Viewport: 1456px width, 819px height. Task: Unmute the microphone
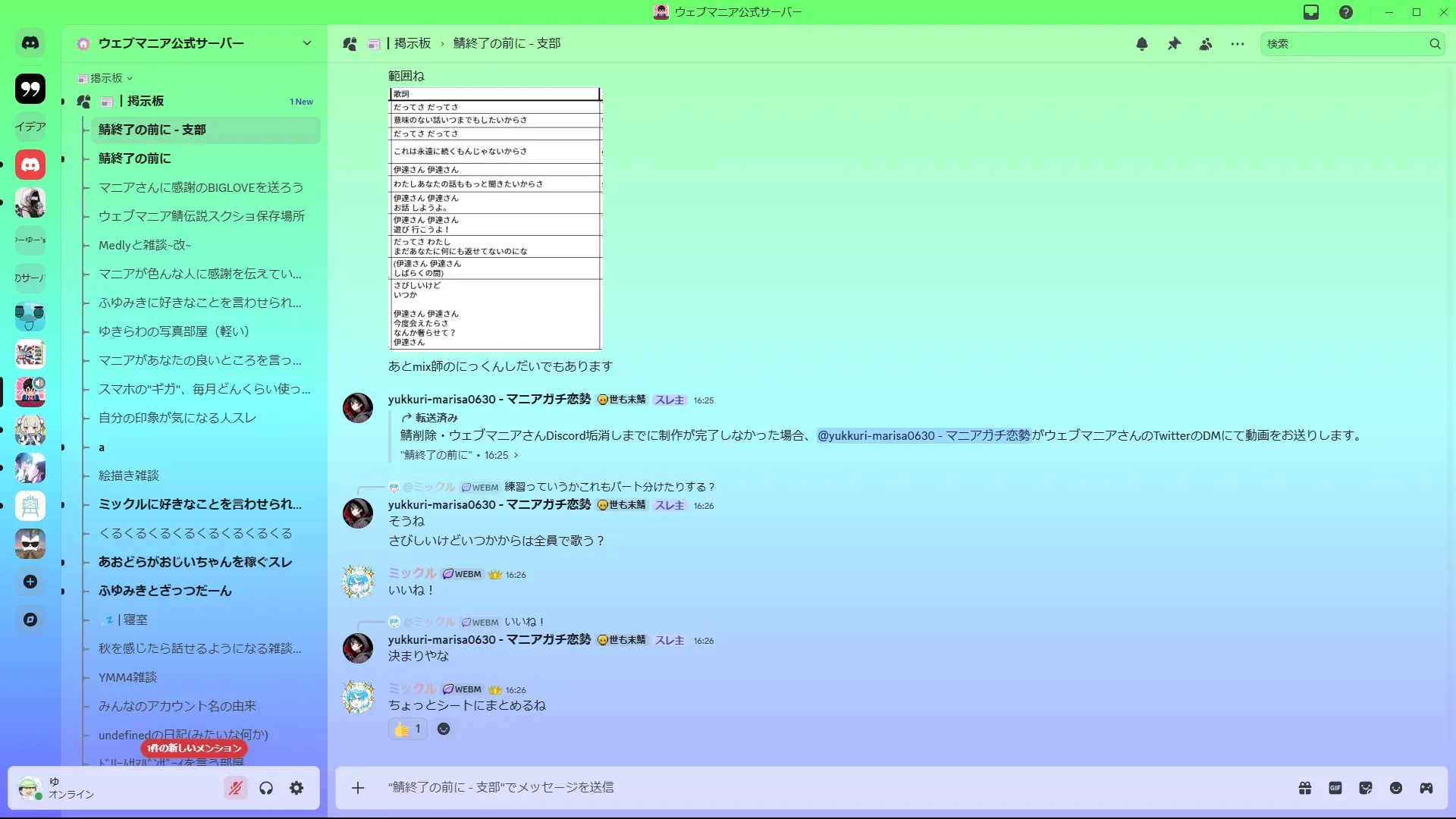(236, 788)
